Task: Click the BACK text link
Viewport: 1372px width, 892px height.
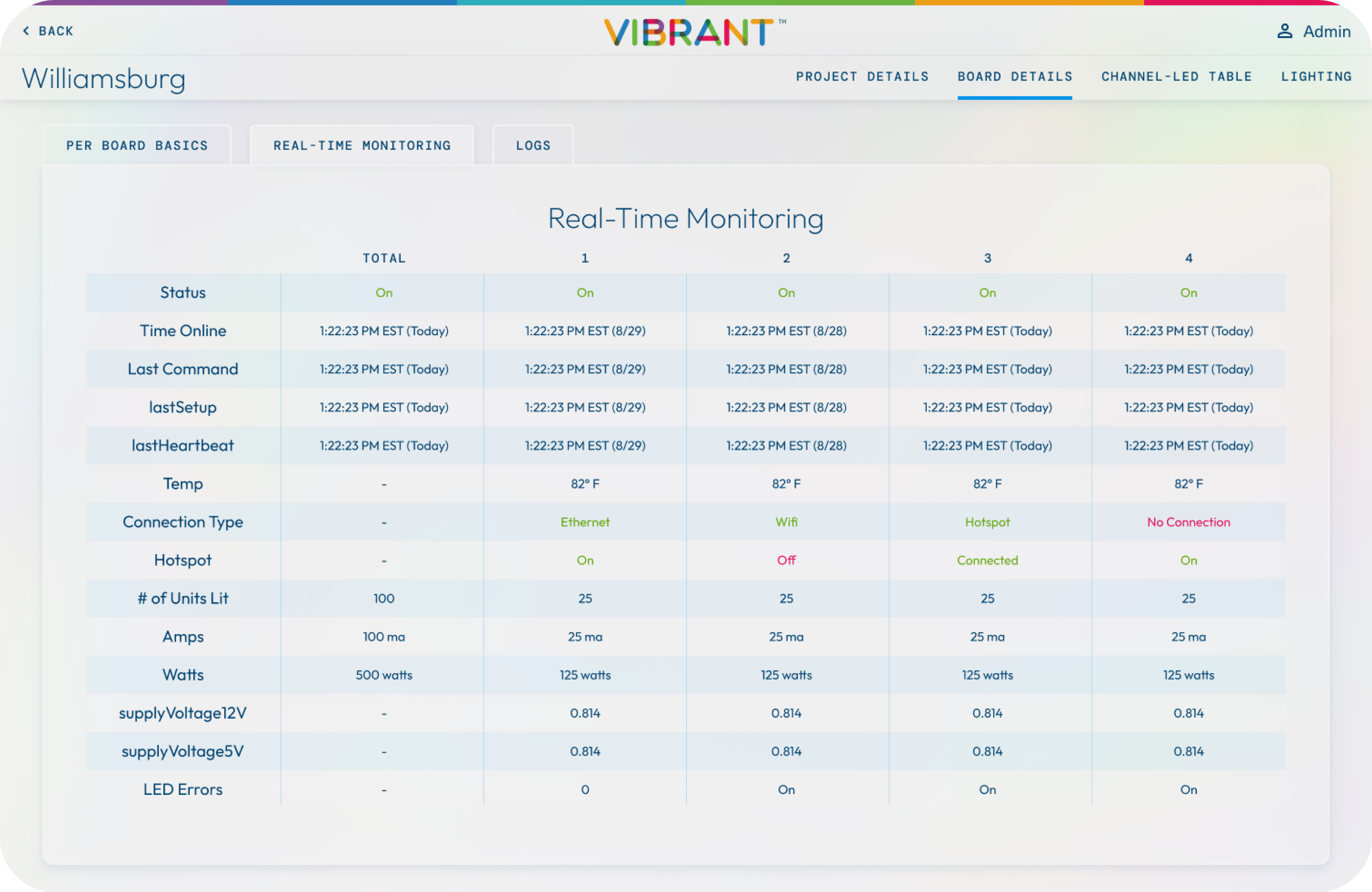Action: tap(56, 31)
